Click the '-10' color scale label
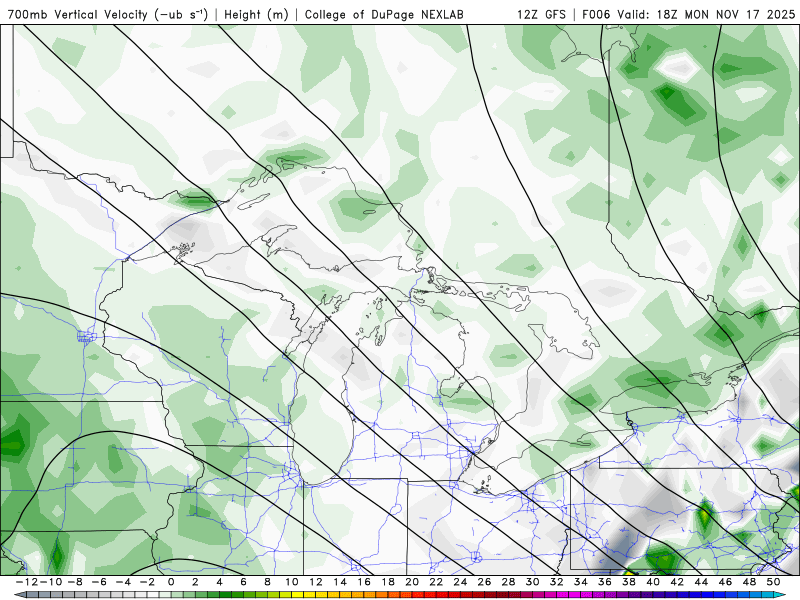This screenshot has width=800, height=600. [50, 582]
